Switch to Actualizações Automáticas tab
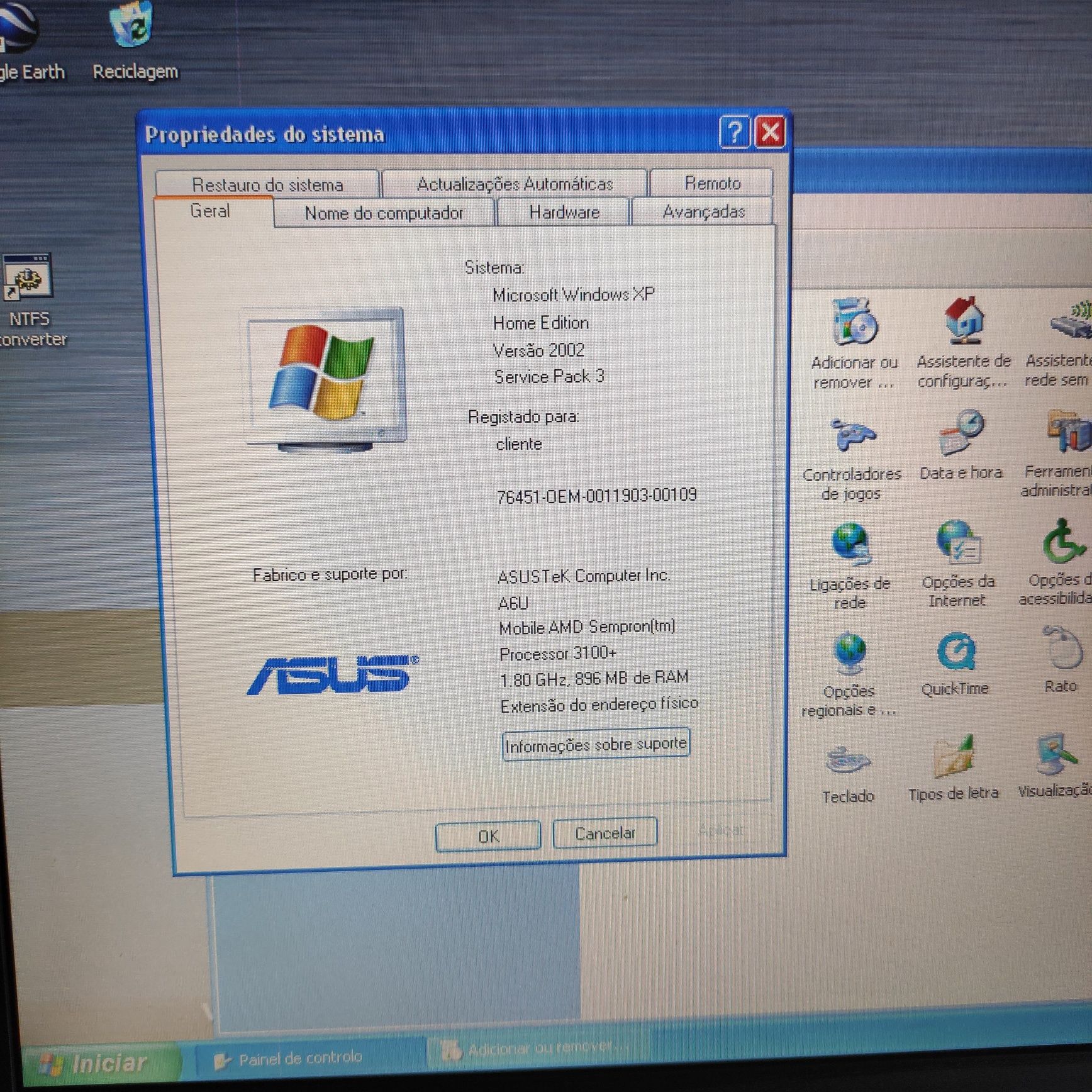The height and width of the screenshot is (1092, 1092). click(515, 183)
